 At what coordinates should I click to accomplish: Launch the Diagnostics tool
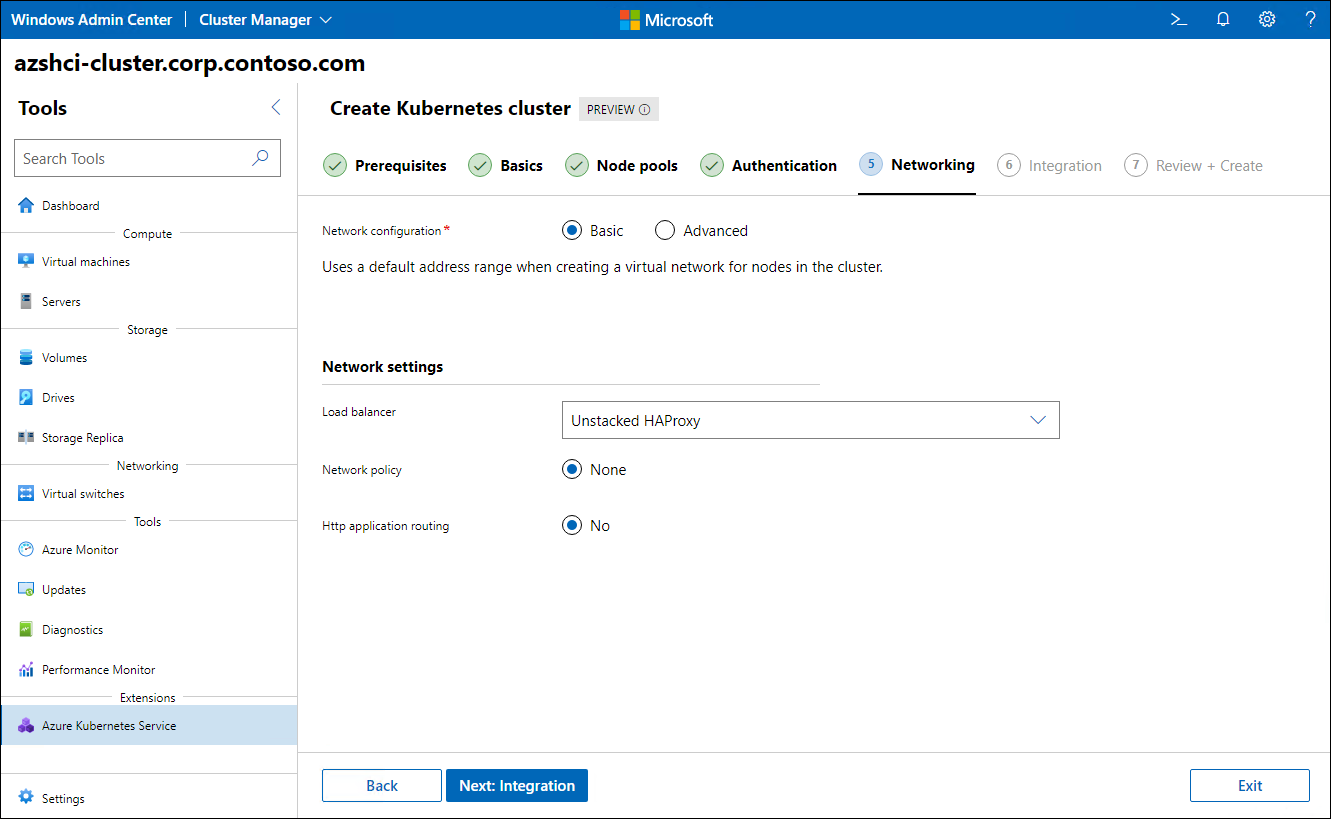click(x=73, y=629)
